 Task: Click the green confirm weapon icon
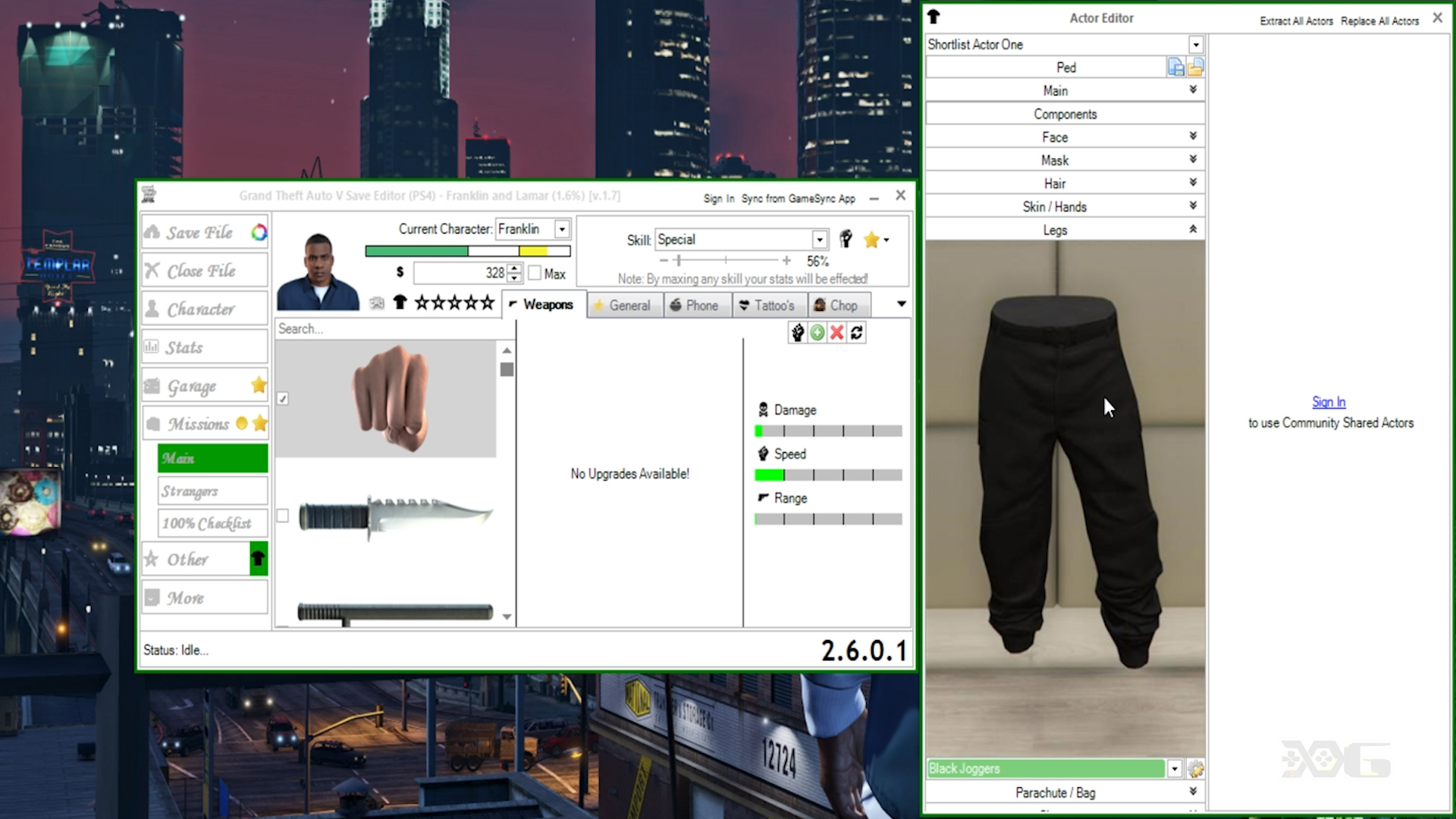817,332
